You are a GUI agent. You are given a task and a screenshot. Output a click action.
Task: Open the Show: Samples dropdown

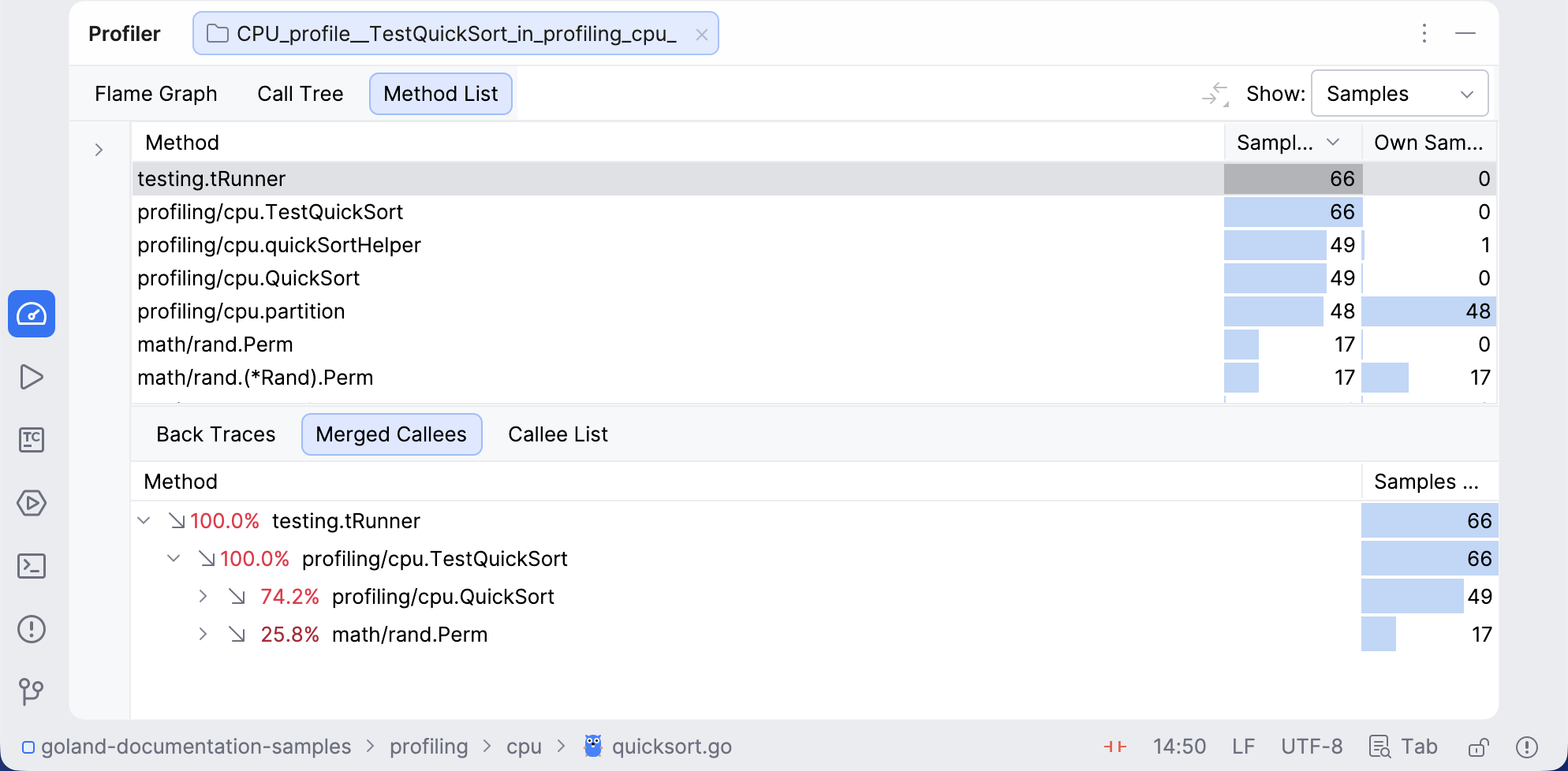tap(1400, 93)
